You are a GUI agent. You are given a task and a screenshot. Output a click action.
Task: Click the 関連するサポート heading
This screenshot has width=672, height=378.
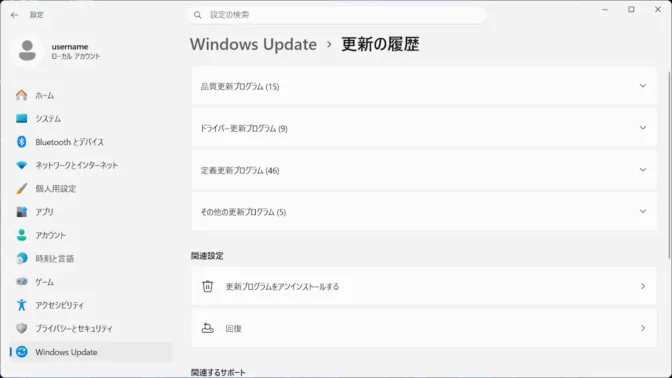click(x=218, y=372)
